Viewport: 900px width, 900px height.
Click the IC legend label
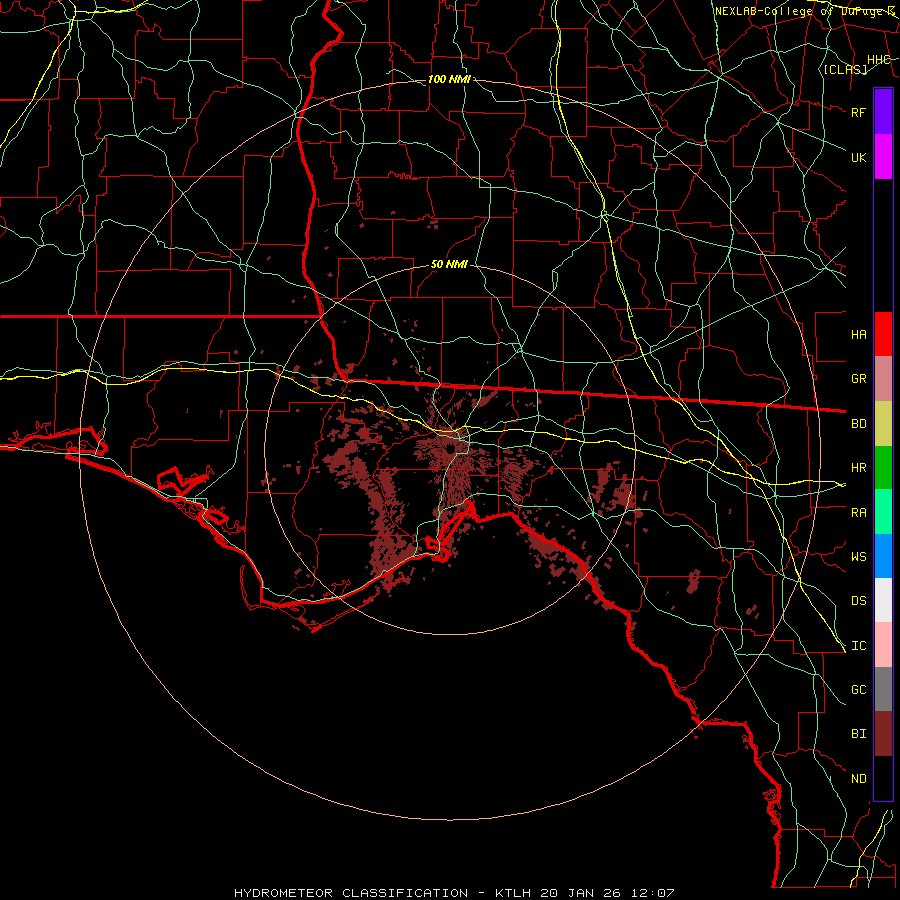(x=858, y=645)
